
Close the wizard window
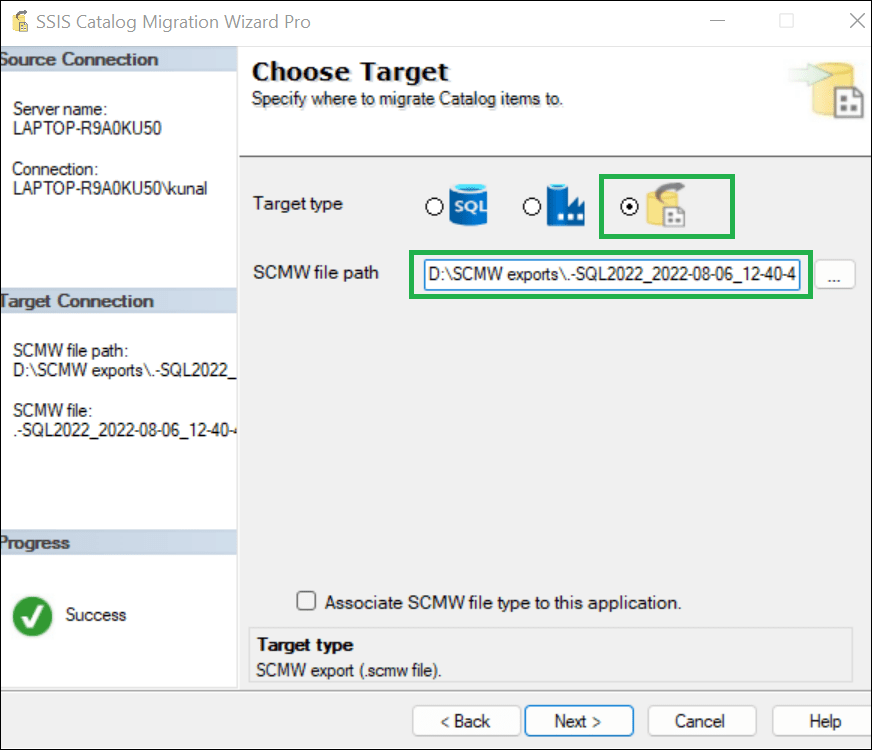tap(857, 21)
